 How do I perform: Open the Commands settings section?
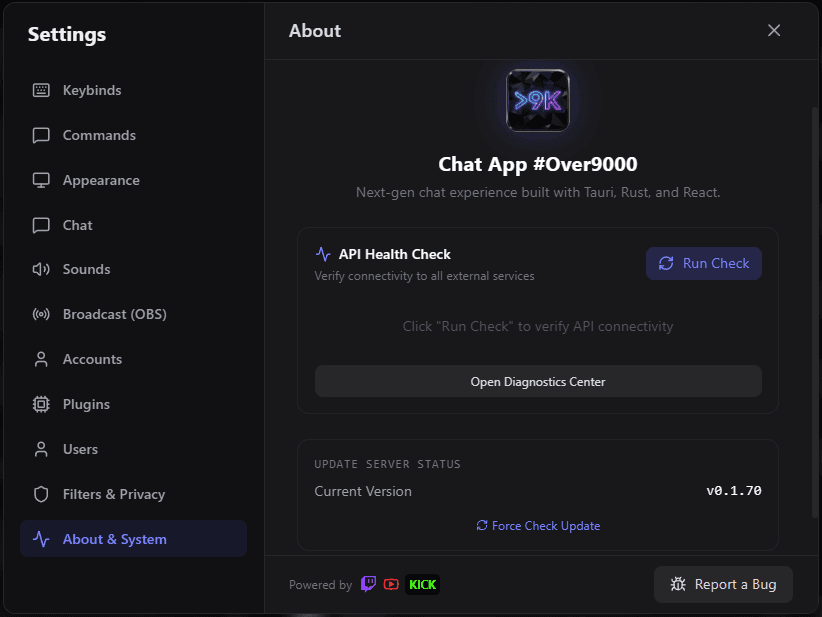(x=98, y=135)
